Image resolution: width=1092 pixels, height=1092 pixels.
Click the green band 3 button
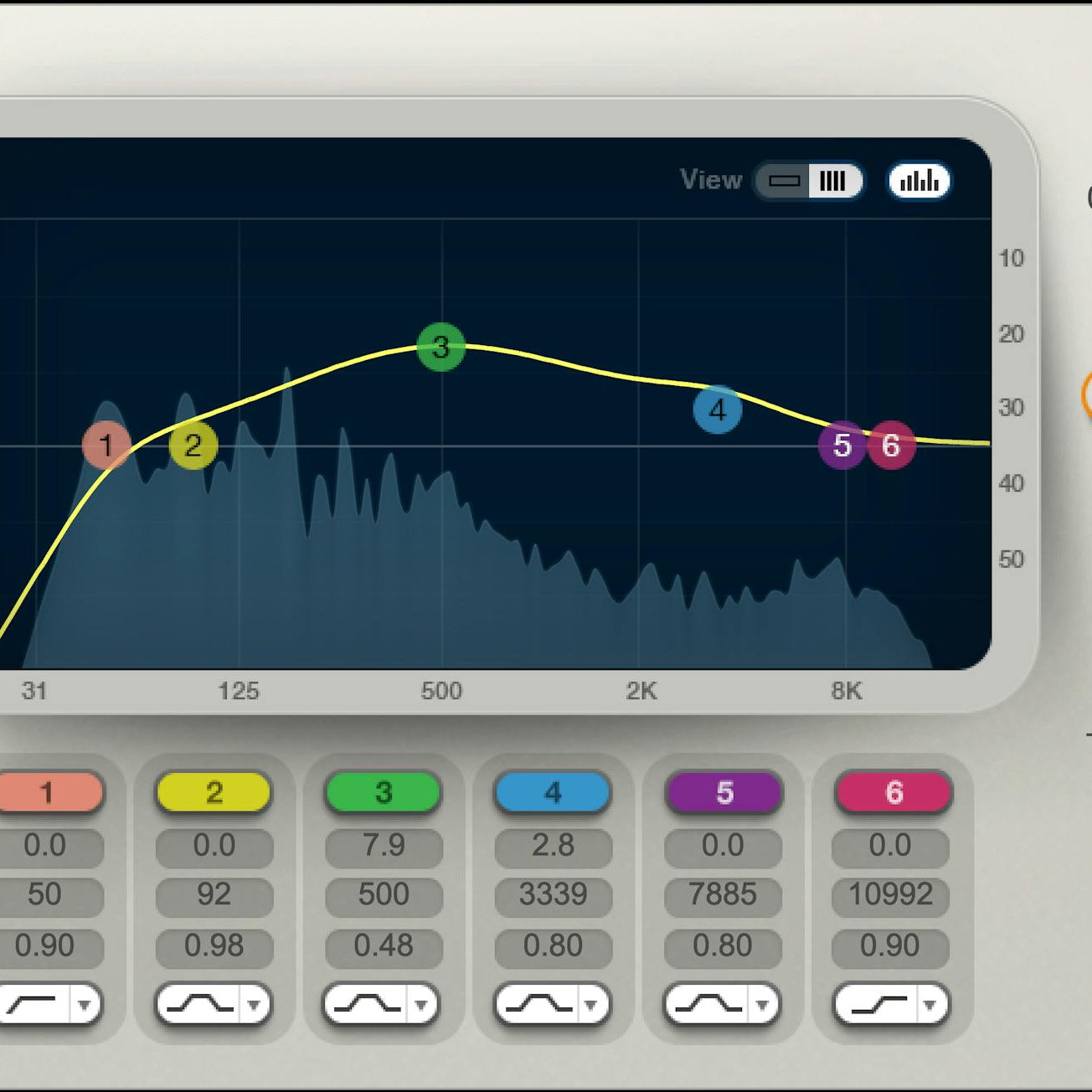tap(383, 791)
